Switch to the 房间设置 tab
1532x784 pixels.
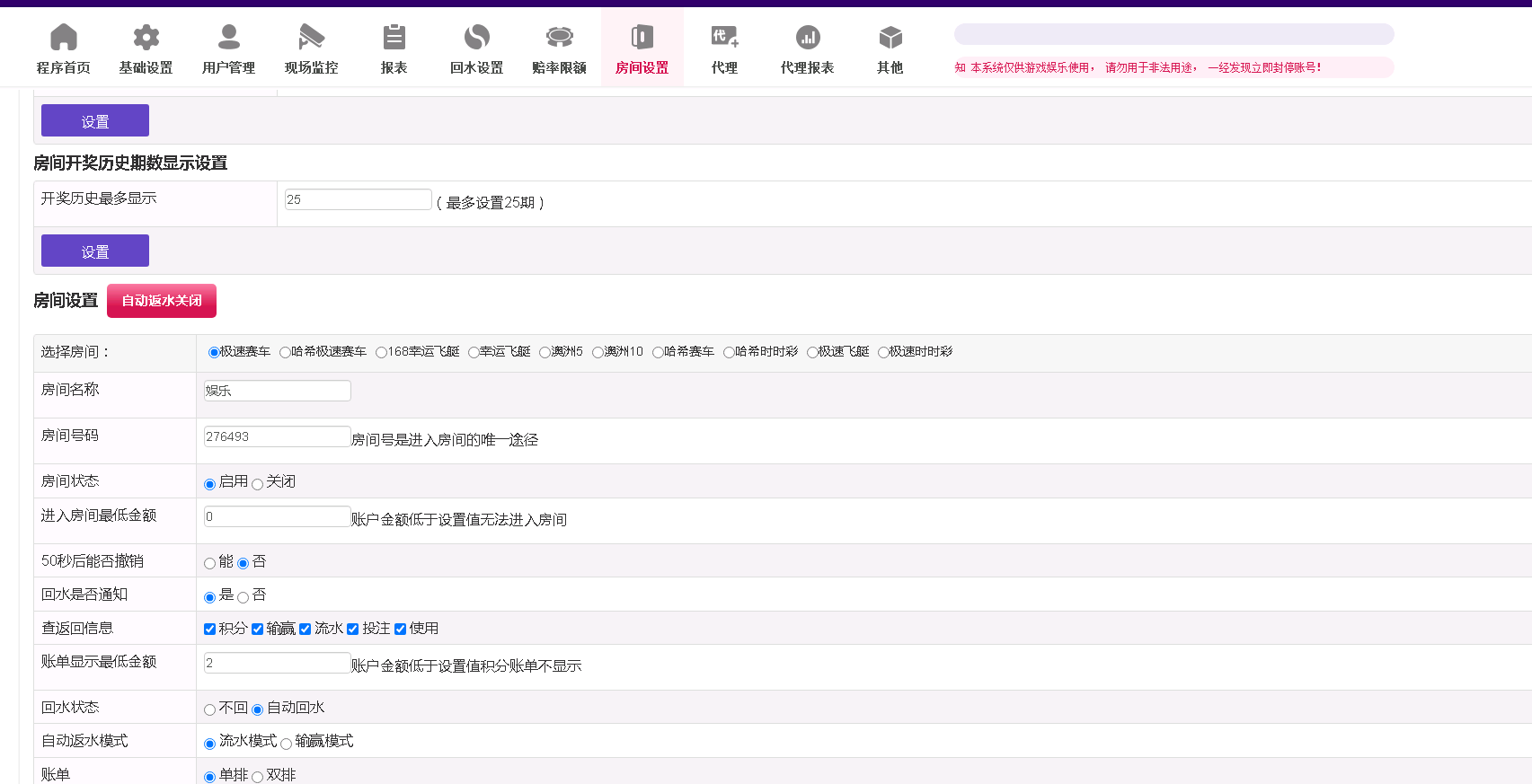pyautogui.click(x=642, y=48)
